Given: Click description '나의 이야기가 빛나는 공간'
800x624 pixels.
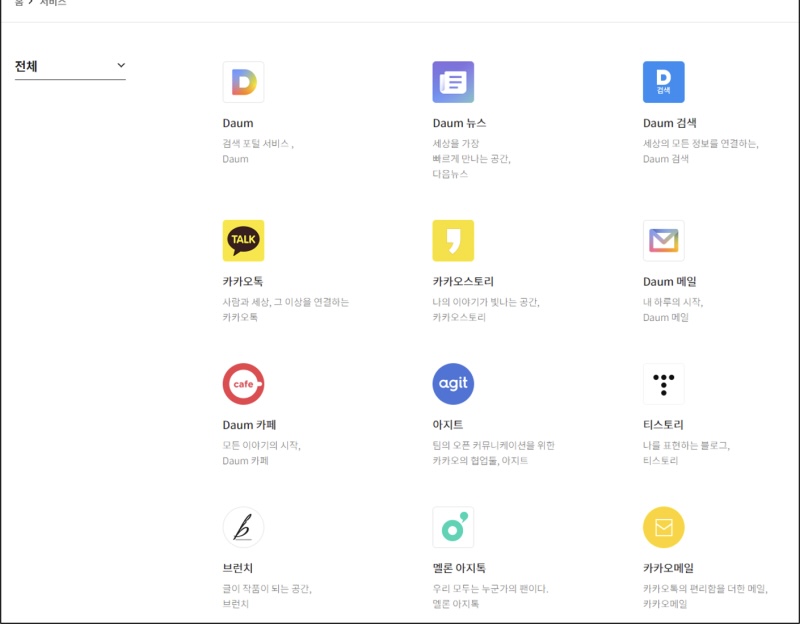Looking at the screenshot, I should click(486, 302).
